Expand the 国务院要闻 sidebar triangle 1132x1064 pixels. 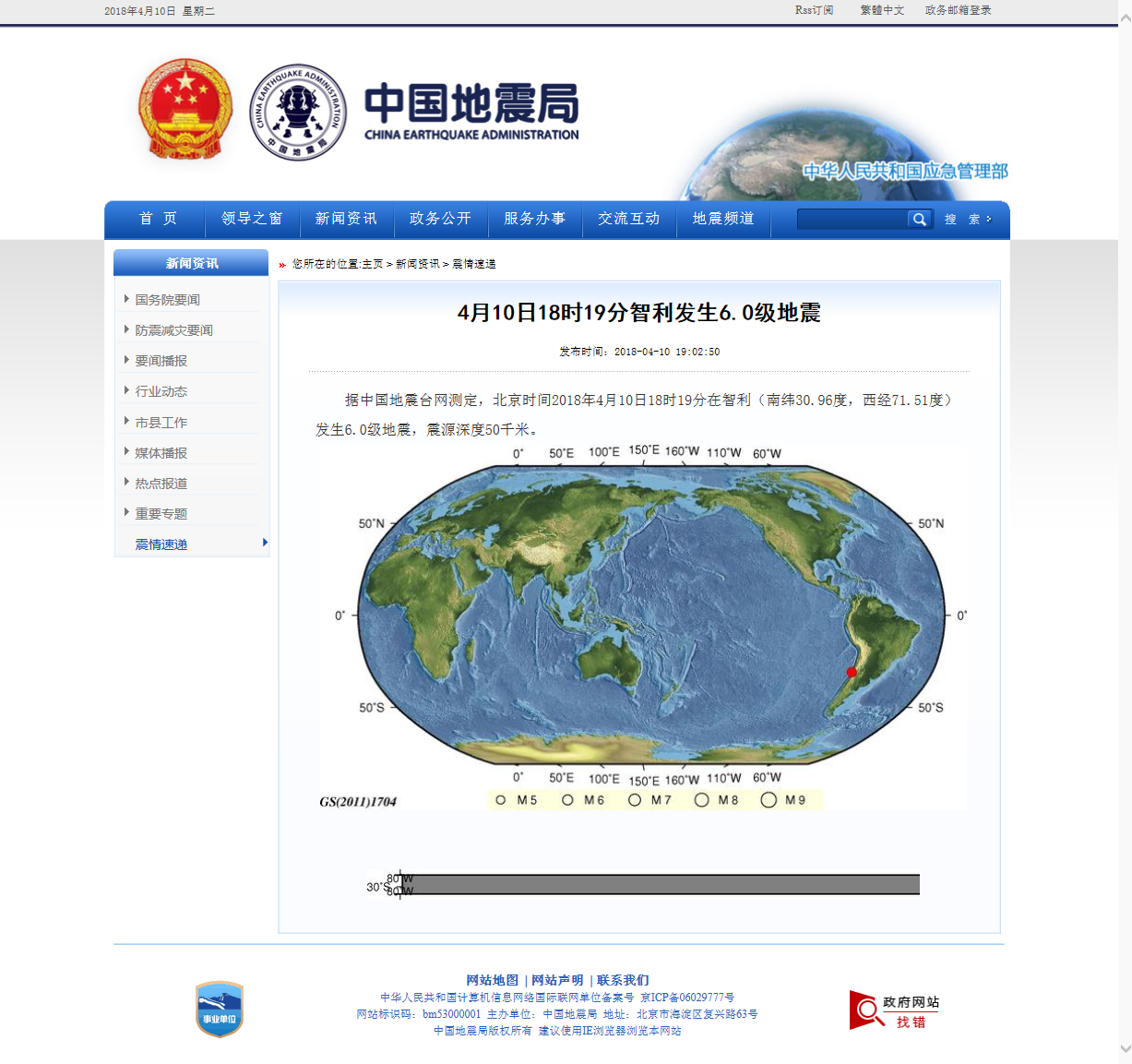point(126,298)
